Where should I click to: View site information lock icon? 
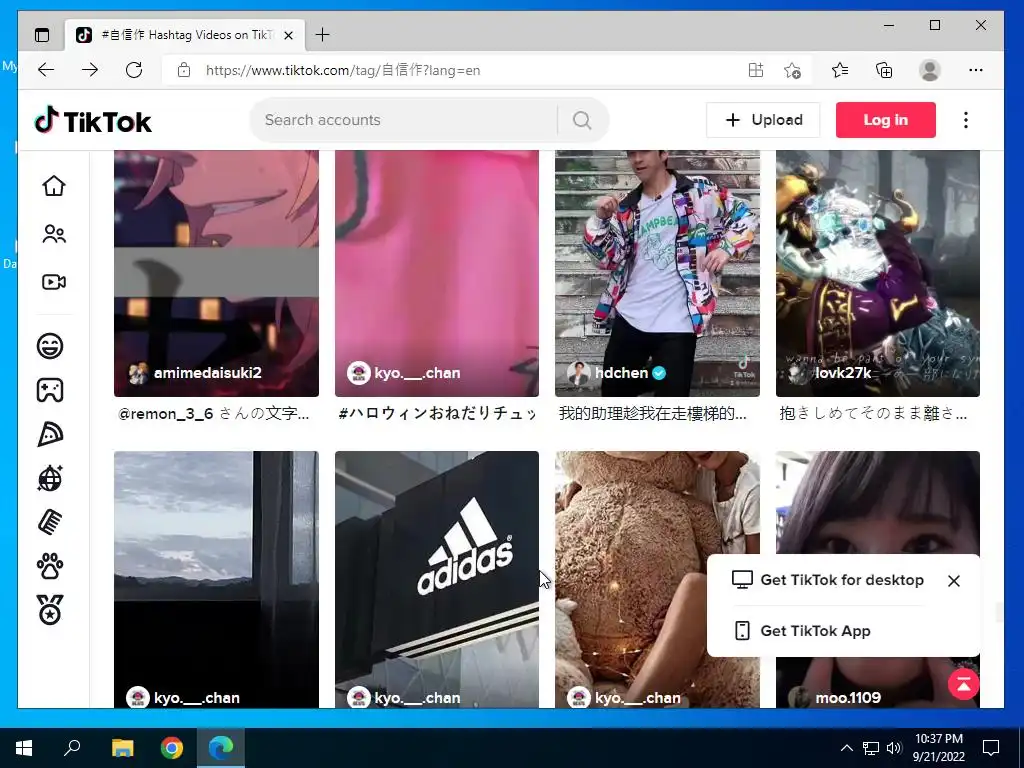[x=184, y=70]
